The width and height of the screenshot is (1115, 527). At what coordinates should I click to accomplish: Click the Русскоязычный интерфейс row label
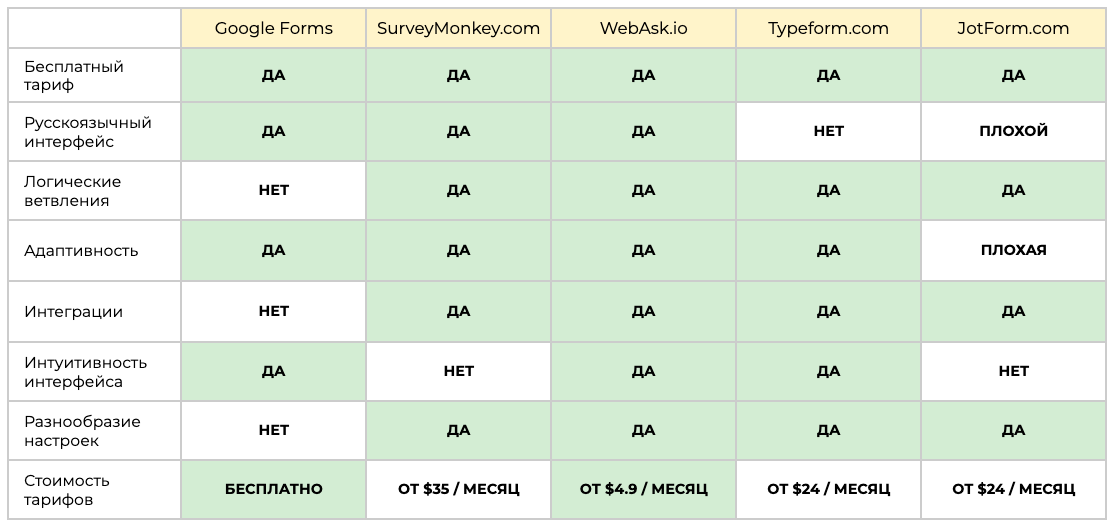(88, 132)
